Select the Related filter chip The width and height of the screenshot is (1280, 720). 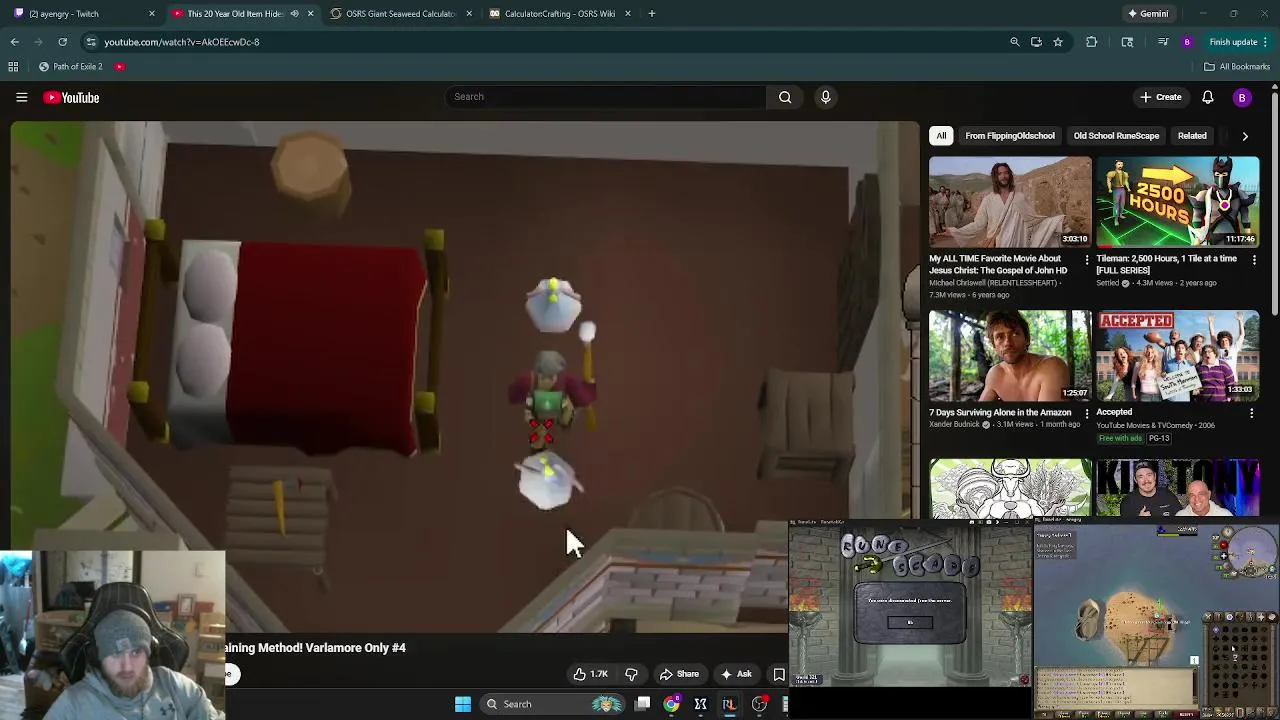click(1192, 136)
